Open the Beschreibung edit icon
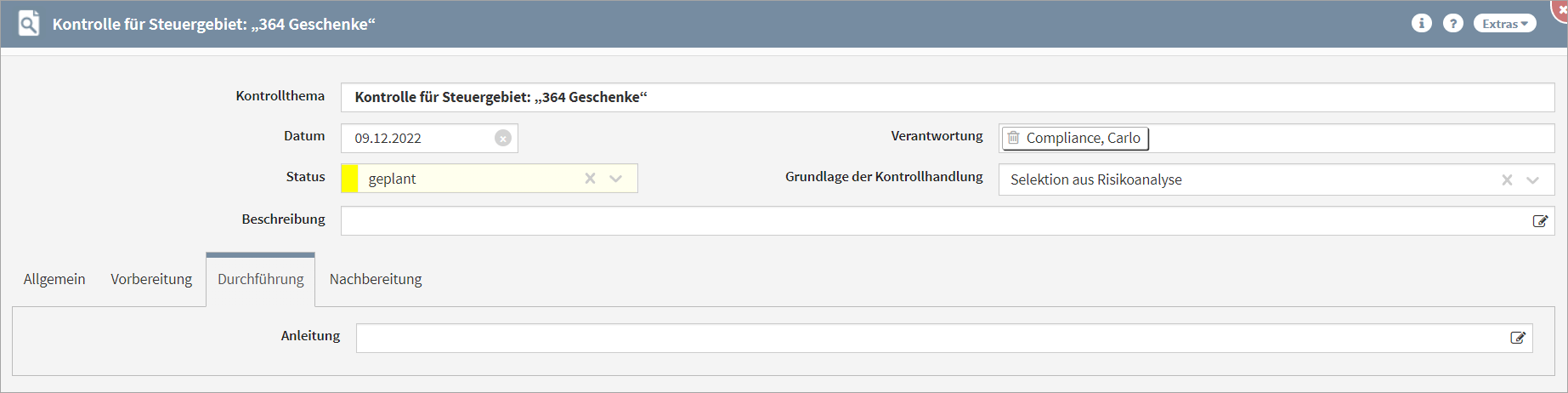 pos(1540,221)
